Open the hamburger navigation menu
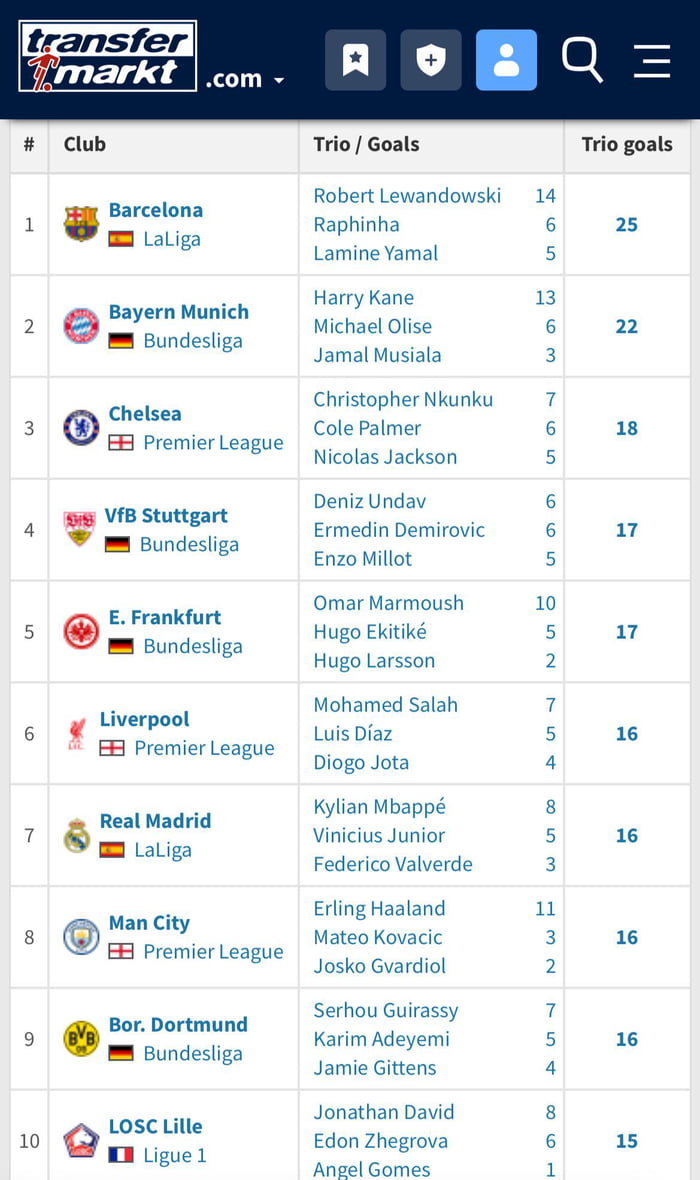 click(x=651, y=61)
